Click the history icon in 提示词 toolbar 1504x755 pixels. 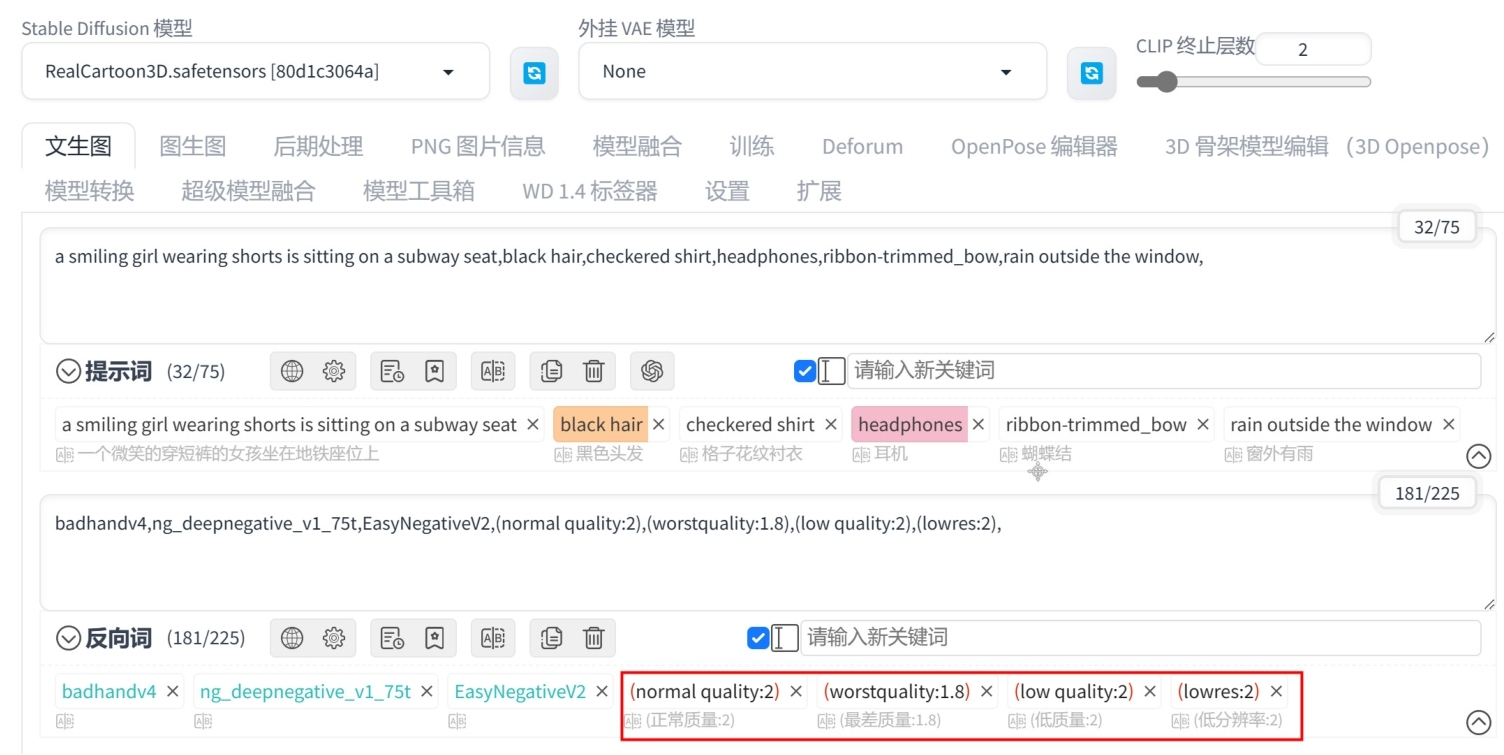[392, 371]
